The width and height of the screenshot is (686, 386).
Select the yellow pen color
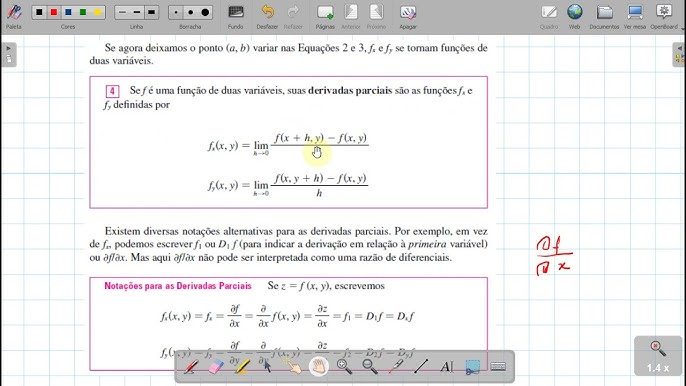point(98,12)
